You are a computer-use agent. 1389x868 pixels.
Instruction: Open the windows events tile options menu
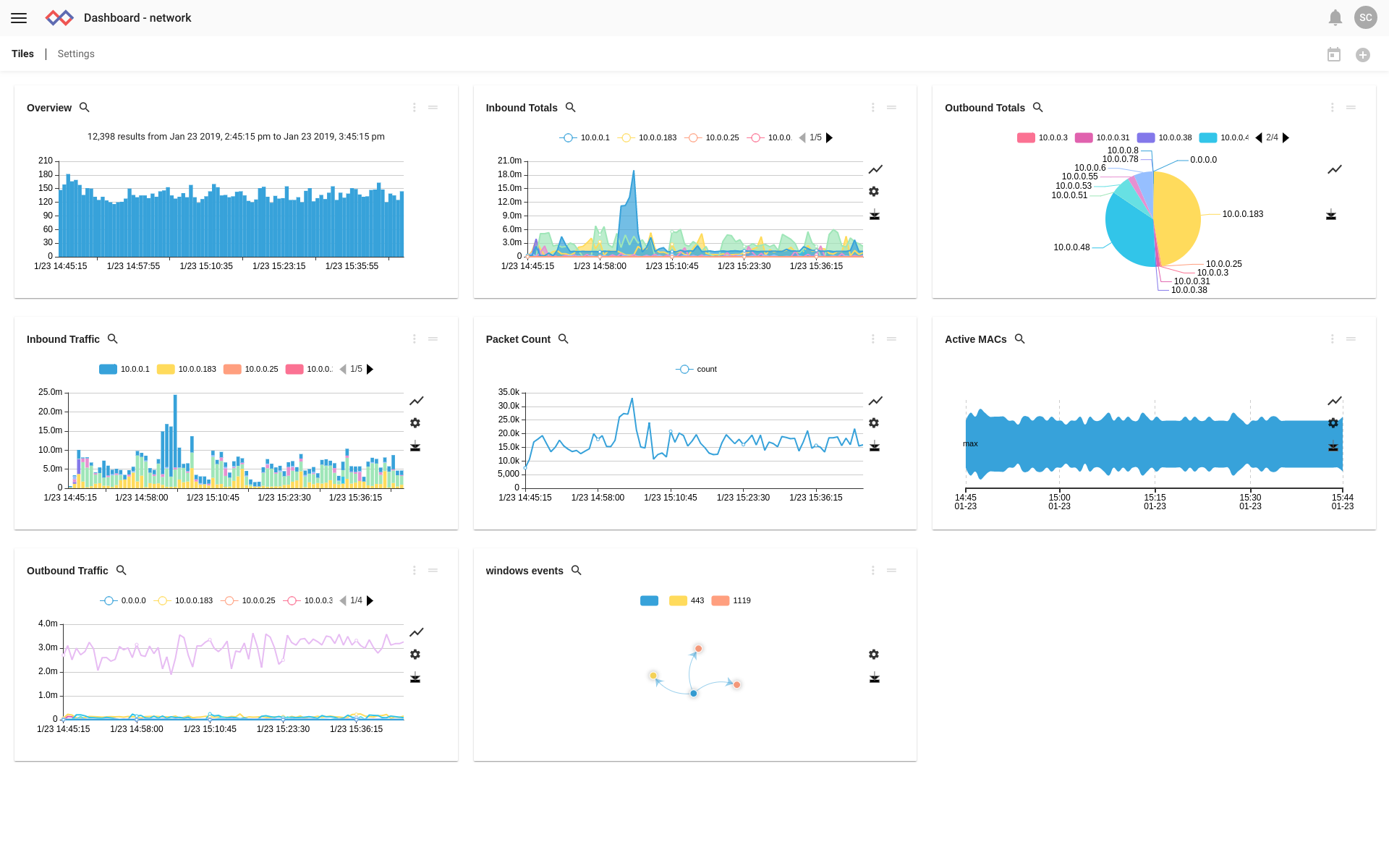tap(873, 571)
